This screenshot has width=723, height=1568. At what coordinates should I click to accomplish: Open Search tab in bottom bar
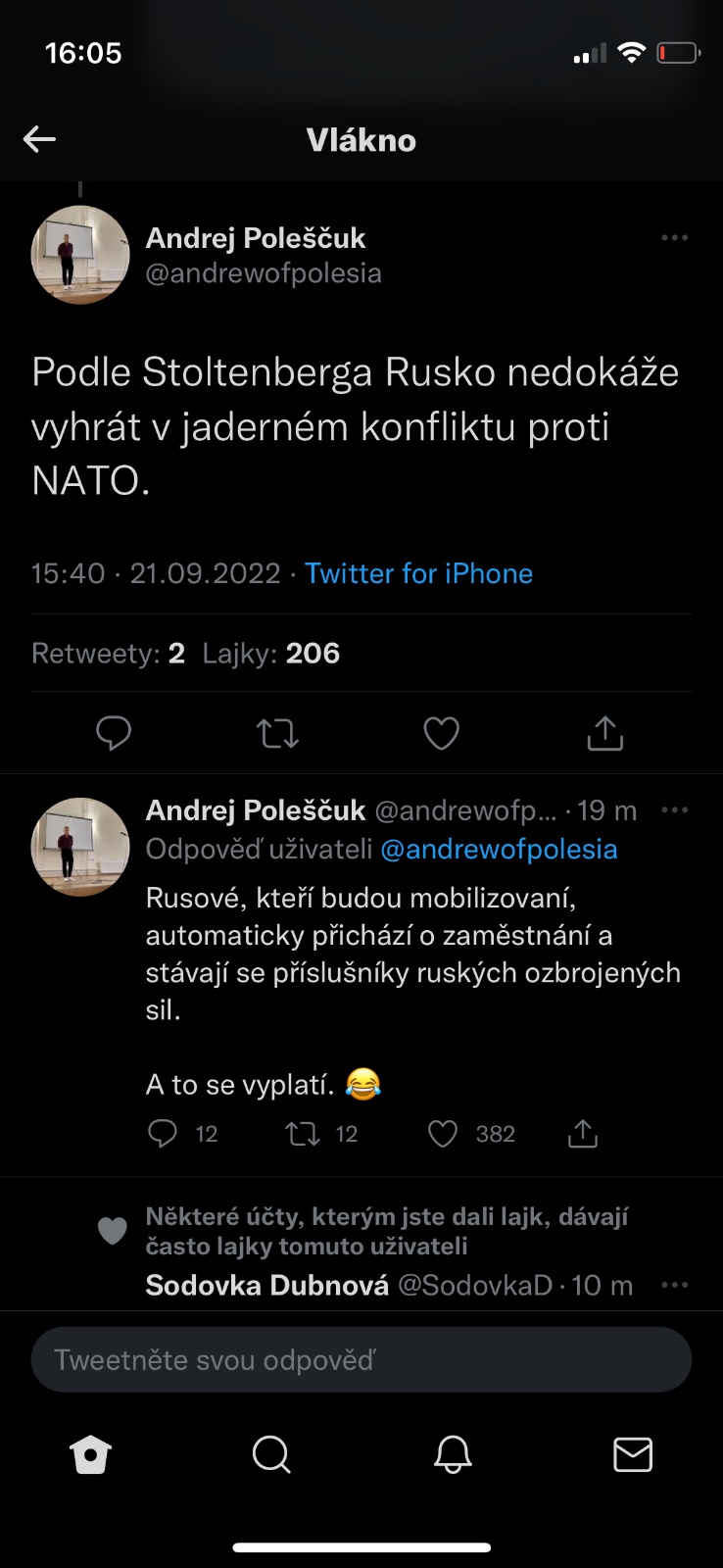271,1455
